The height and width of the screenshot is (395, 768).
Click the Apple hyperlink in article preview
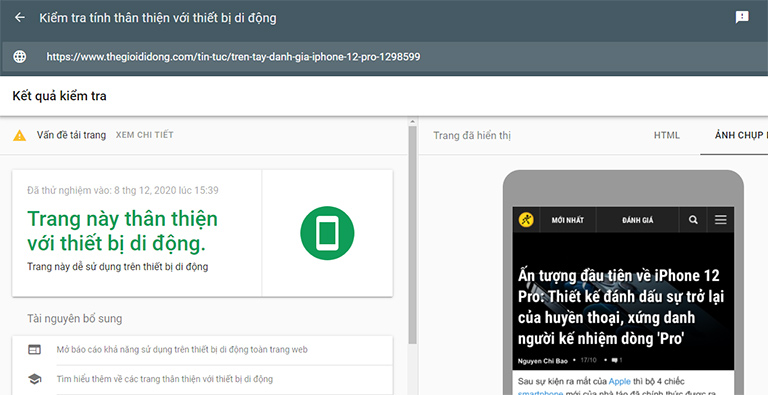[x=620, y=381]
